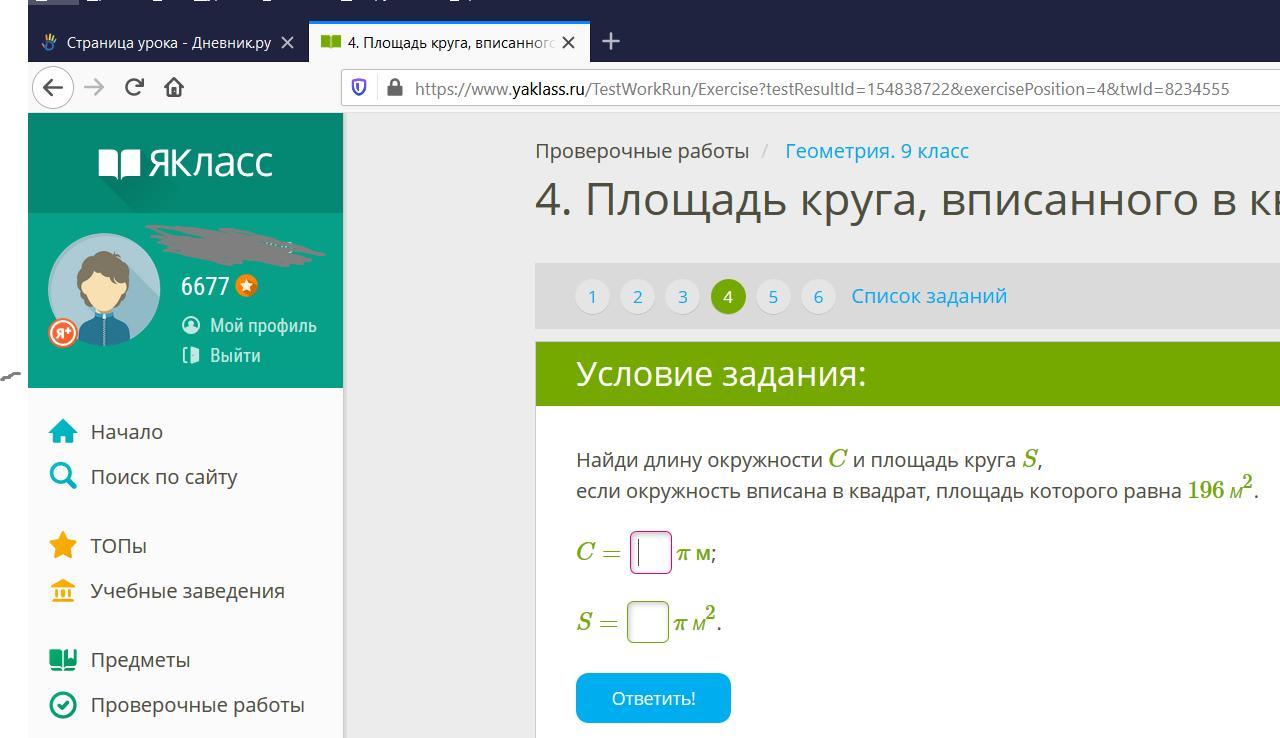Close the Площадь круга tab

tap(568, 43)
